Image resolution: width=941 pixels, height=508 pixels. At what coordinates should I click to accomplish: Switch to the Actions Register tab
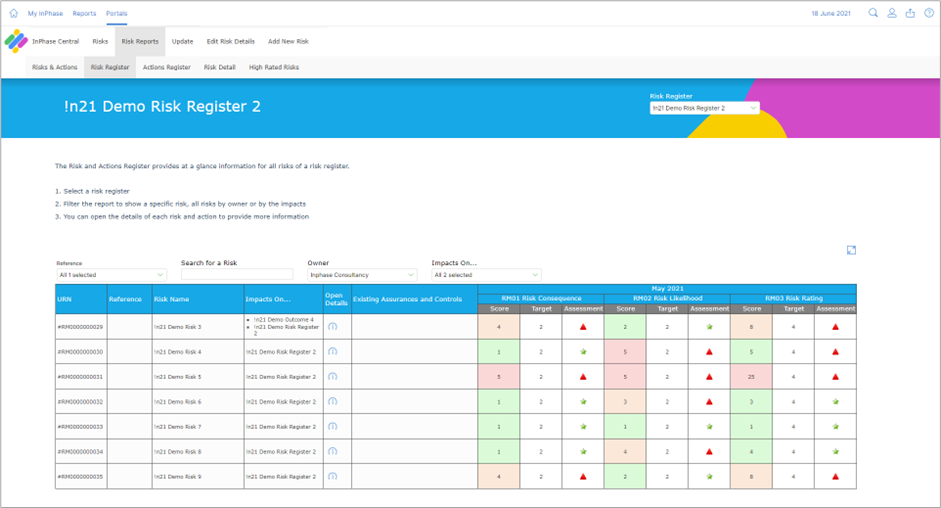pos(167,67)
